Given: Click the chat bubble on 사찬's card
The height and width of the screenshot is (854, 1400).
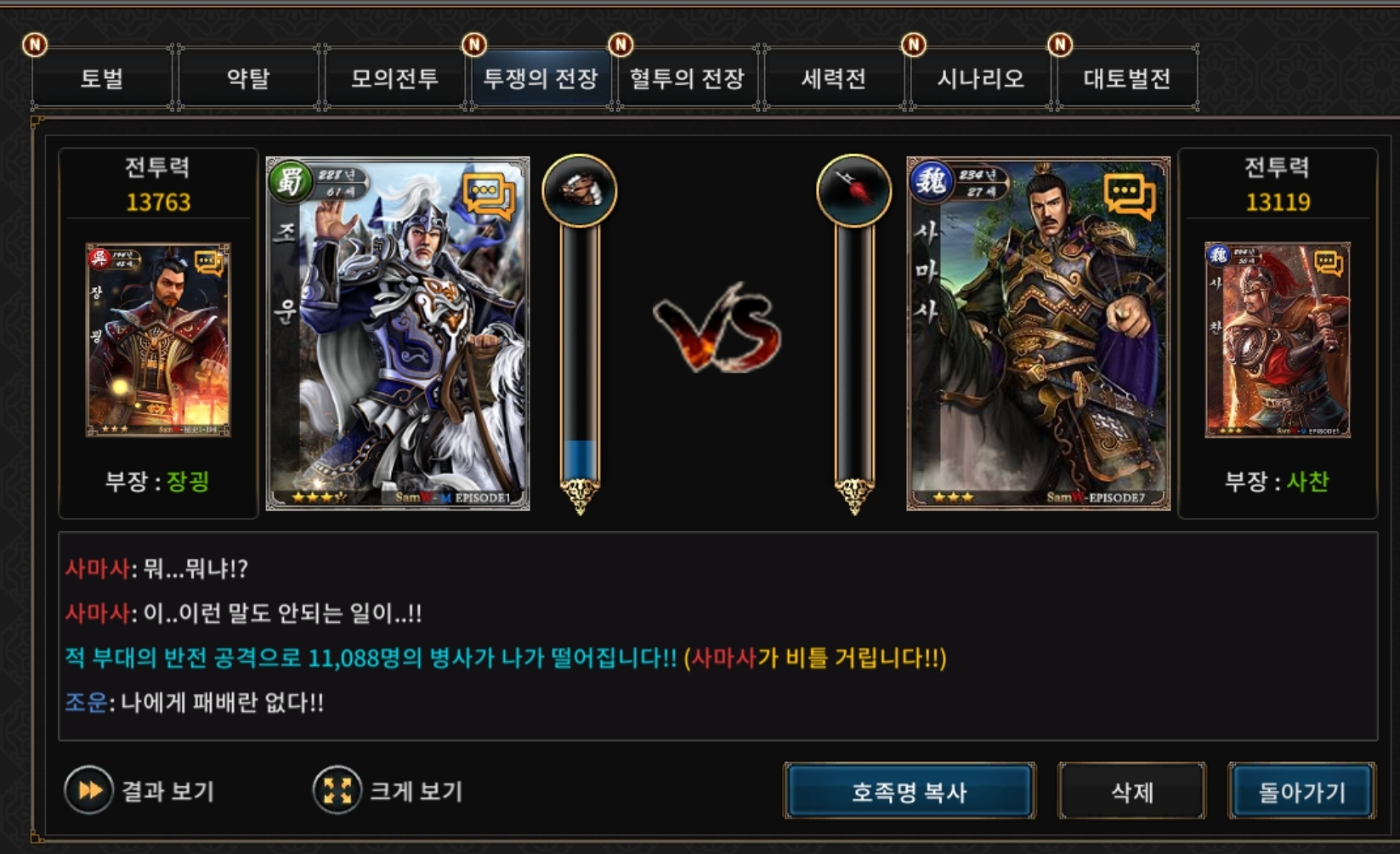Looking at the screenshot, I should click(1328, 263).
